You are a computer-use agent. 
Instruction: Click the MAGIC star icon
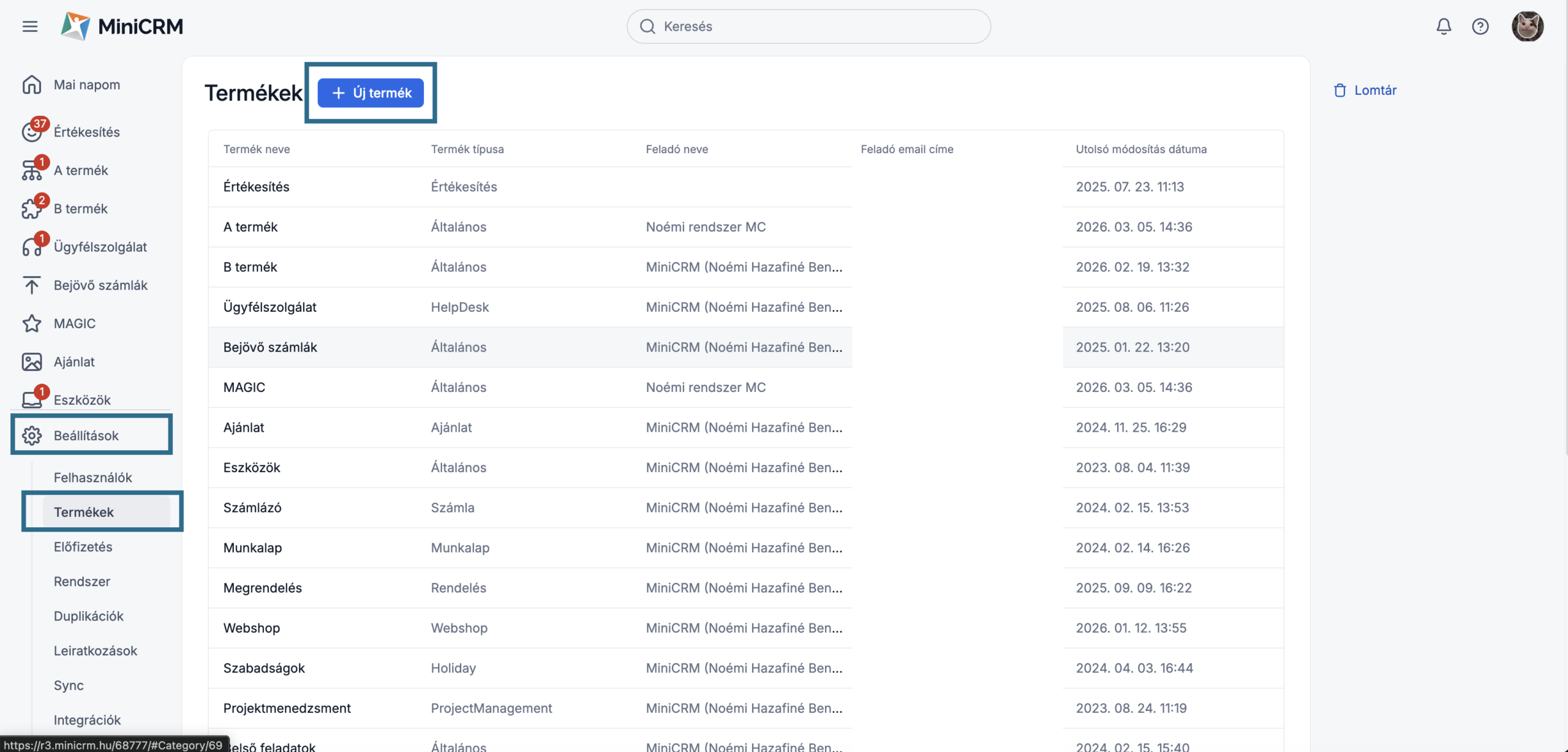coord(32,323)
